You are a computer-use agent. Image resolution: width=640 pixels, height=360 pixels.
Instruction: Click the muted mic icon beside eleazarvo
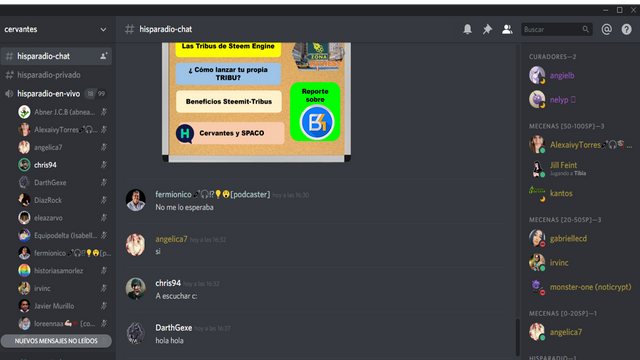point(104,218)
